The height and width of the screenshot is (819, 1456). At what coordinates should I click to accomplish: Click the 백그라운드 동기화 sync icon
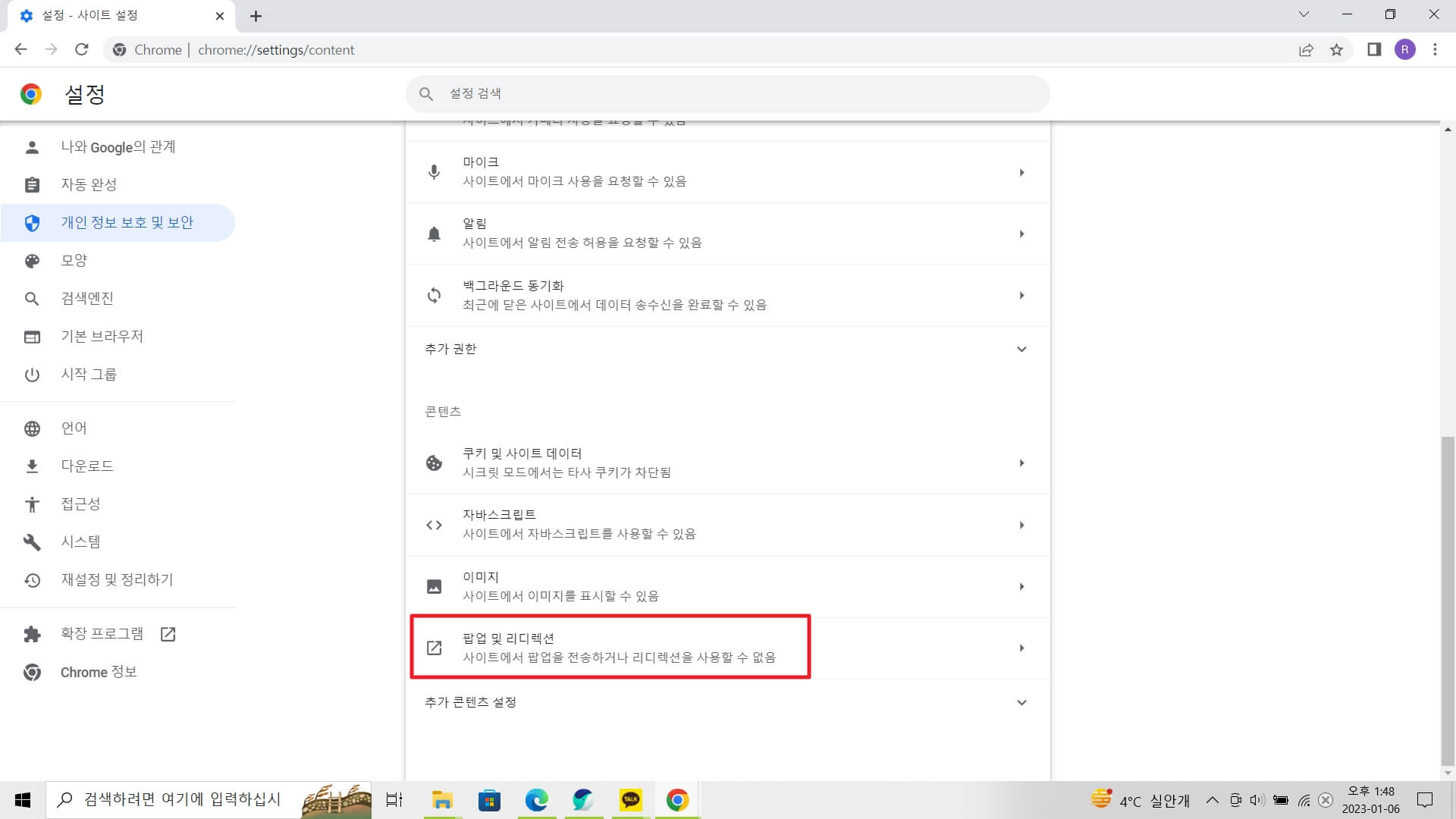[x=433, y=294]
